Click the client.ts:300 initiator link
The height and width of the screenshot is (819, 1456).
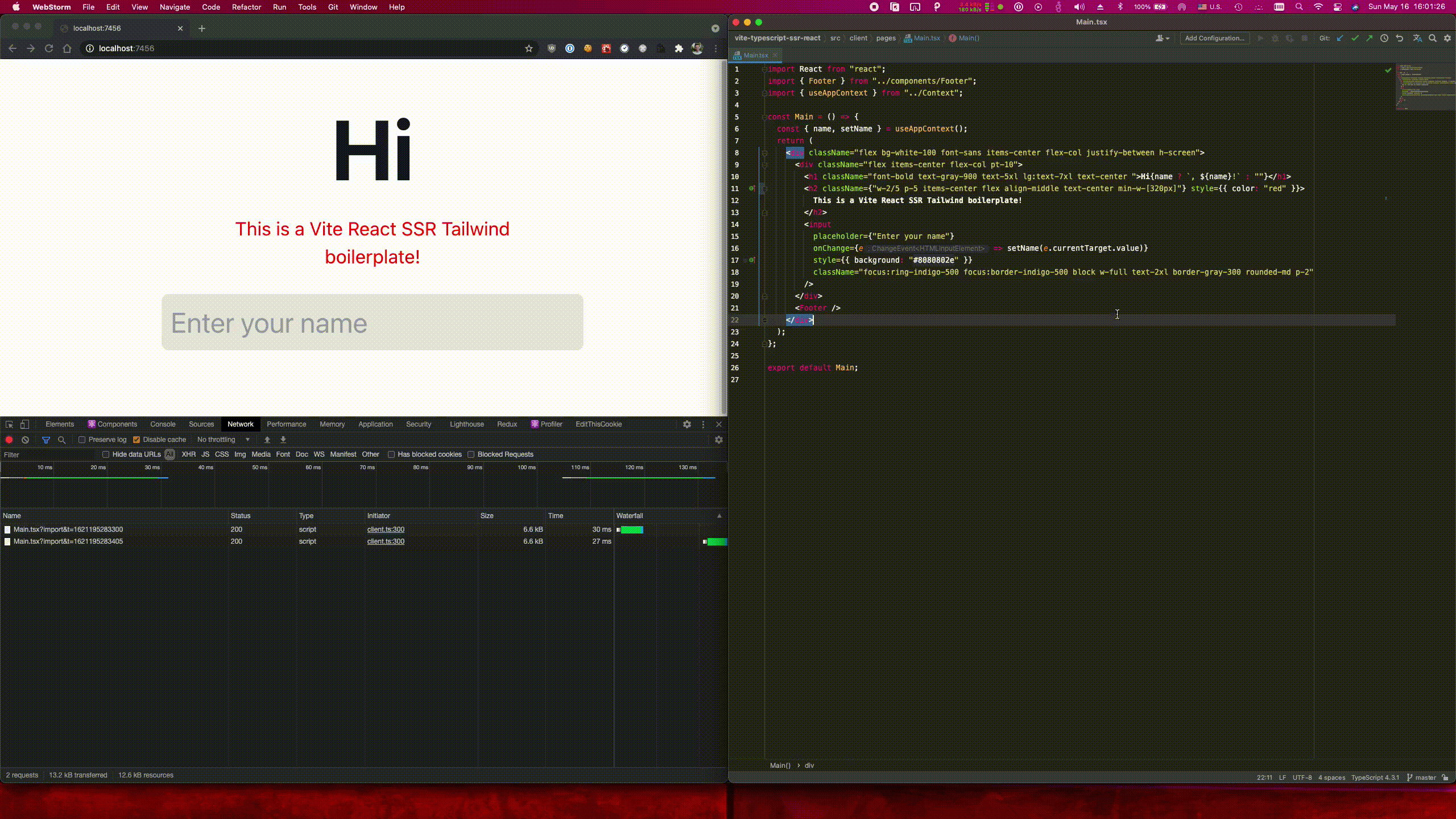385,529
